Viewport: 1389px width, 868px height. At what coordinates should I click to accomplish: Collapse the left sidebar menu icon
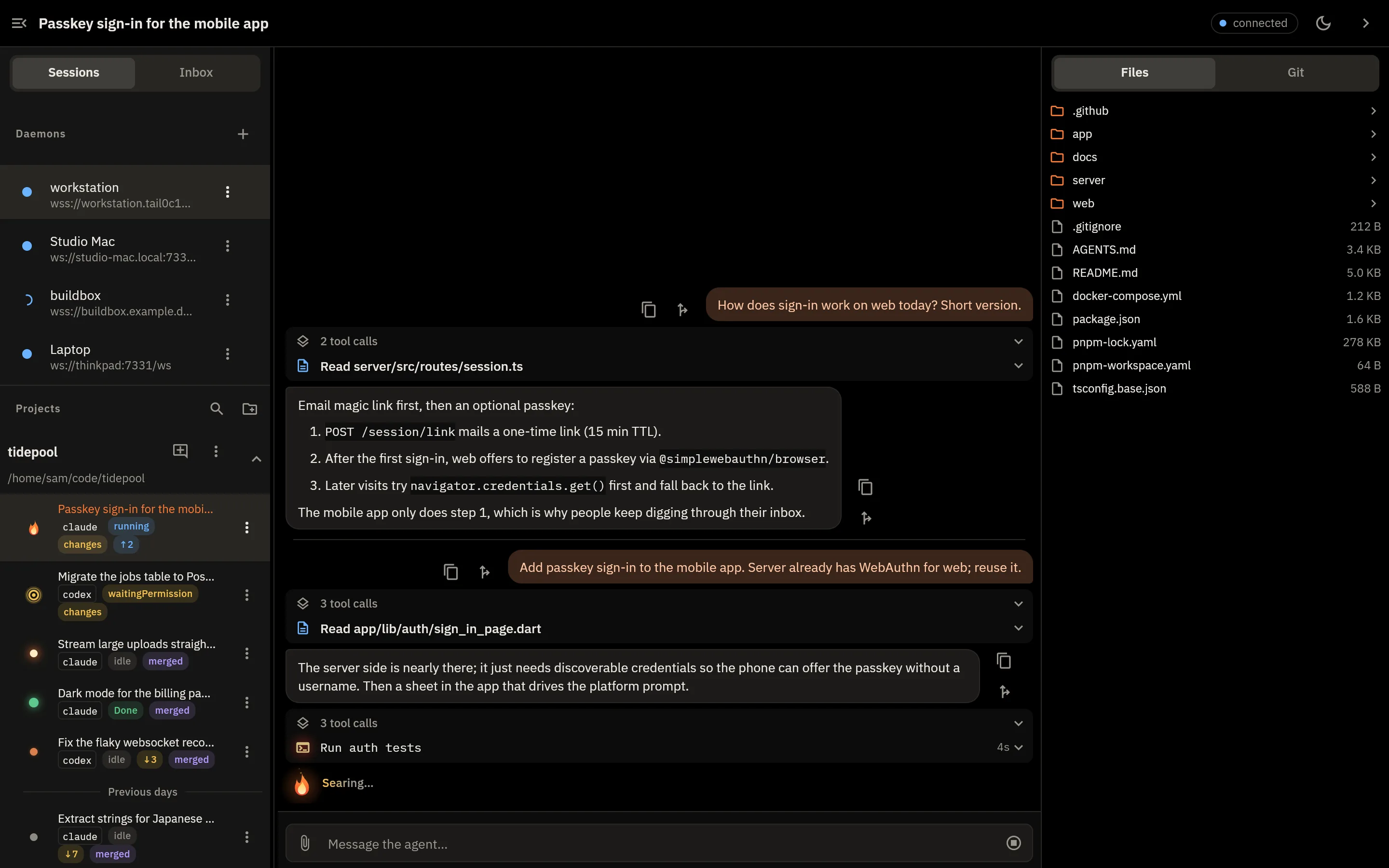pyautogui.click(x=19, y=23)
